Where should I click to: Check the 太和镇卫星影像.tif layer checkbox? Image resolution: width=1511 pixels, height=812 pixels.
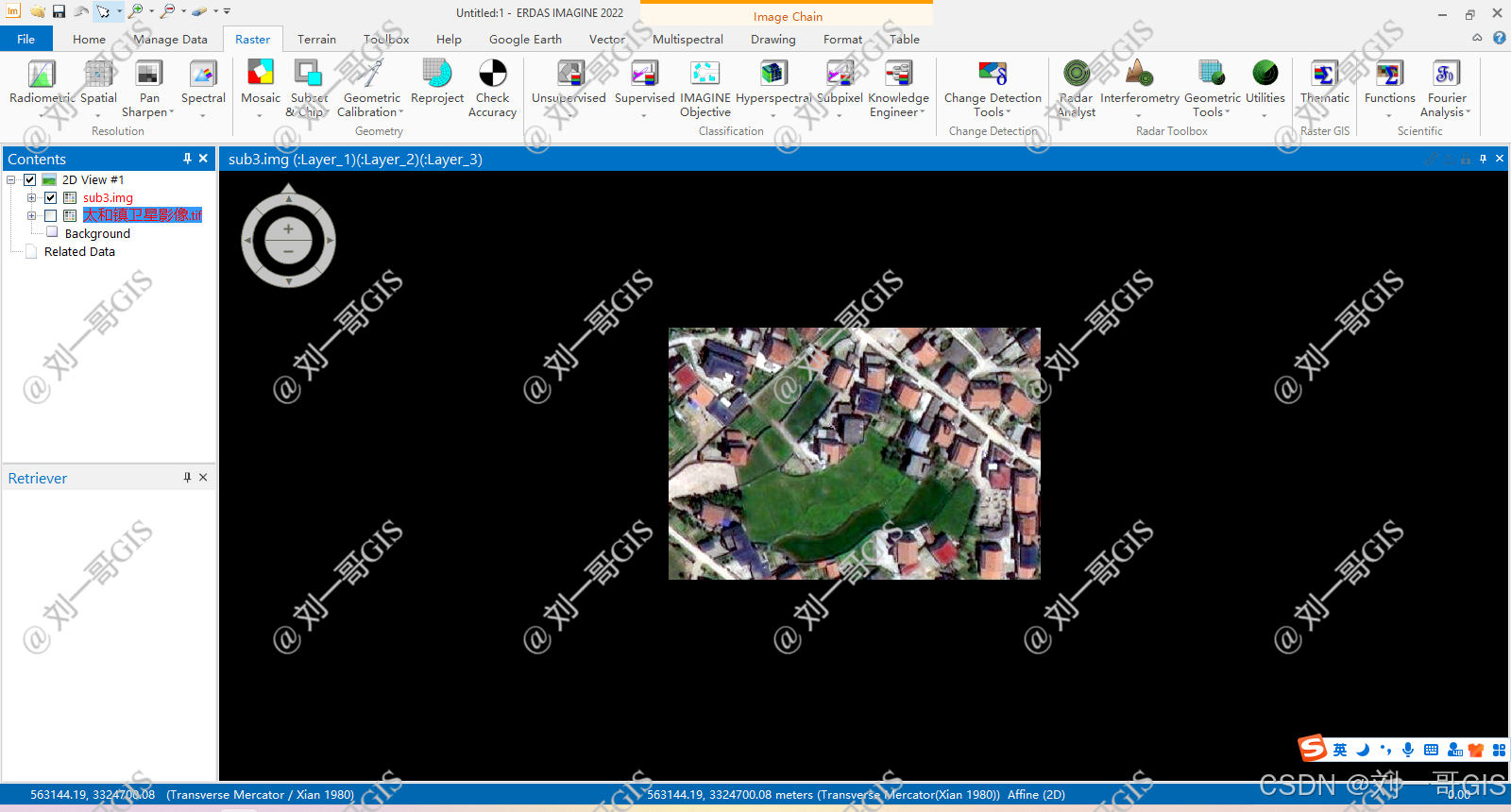pos(51,215)
